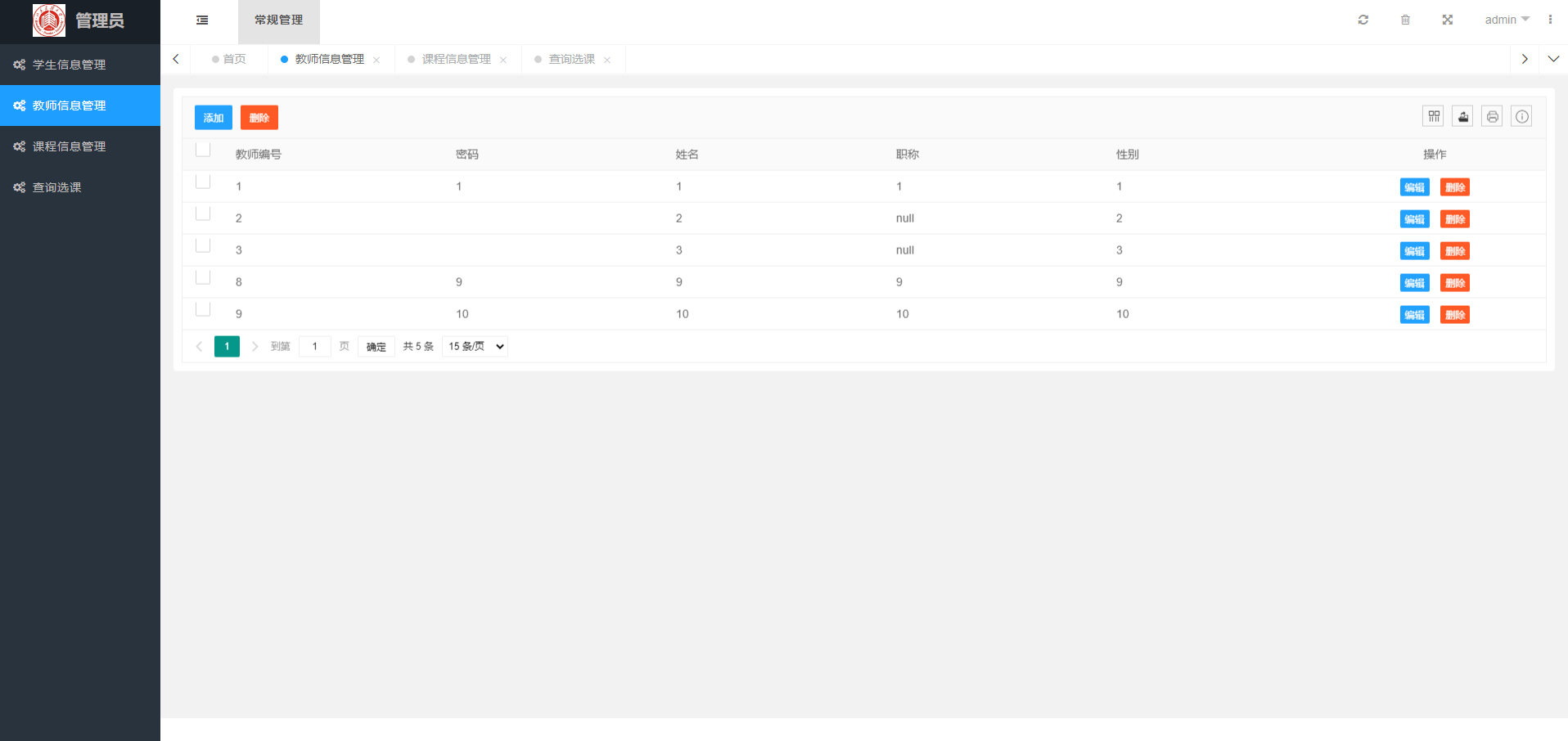Click the trash icon in the top bar
Image resolution: width=1568 pixels, height=741 pixels.
[1405, 20]
